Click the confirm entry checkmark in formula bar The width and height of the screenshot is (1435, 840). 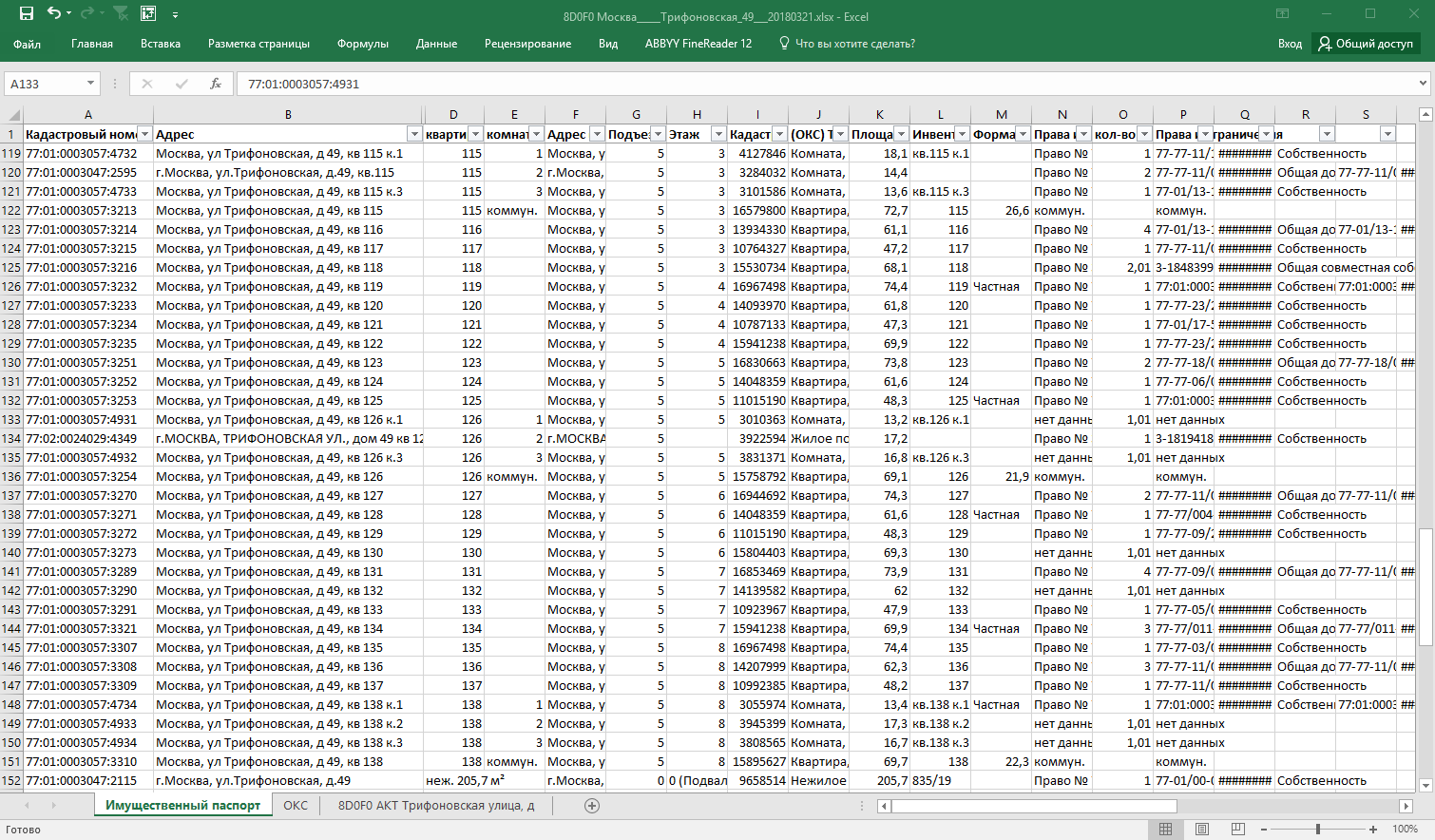(182, 84)
